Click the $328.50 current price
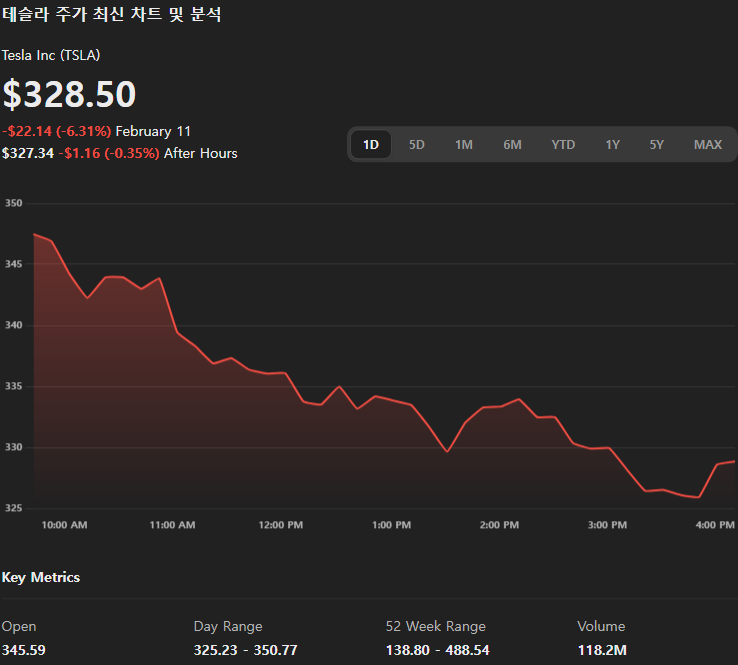 click(x=69, y=94)
